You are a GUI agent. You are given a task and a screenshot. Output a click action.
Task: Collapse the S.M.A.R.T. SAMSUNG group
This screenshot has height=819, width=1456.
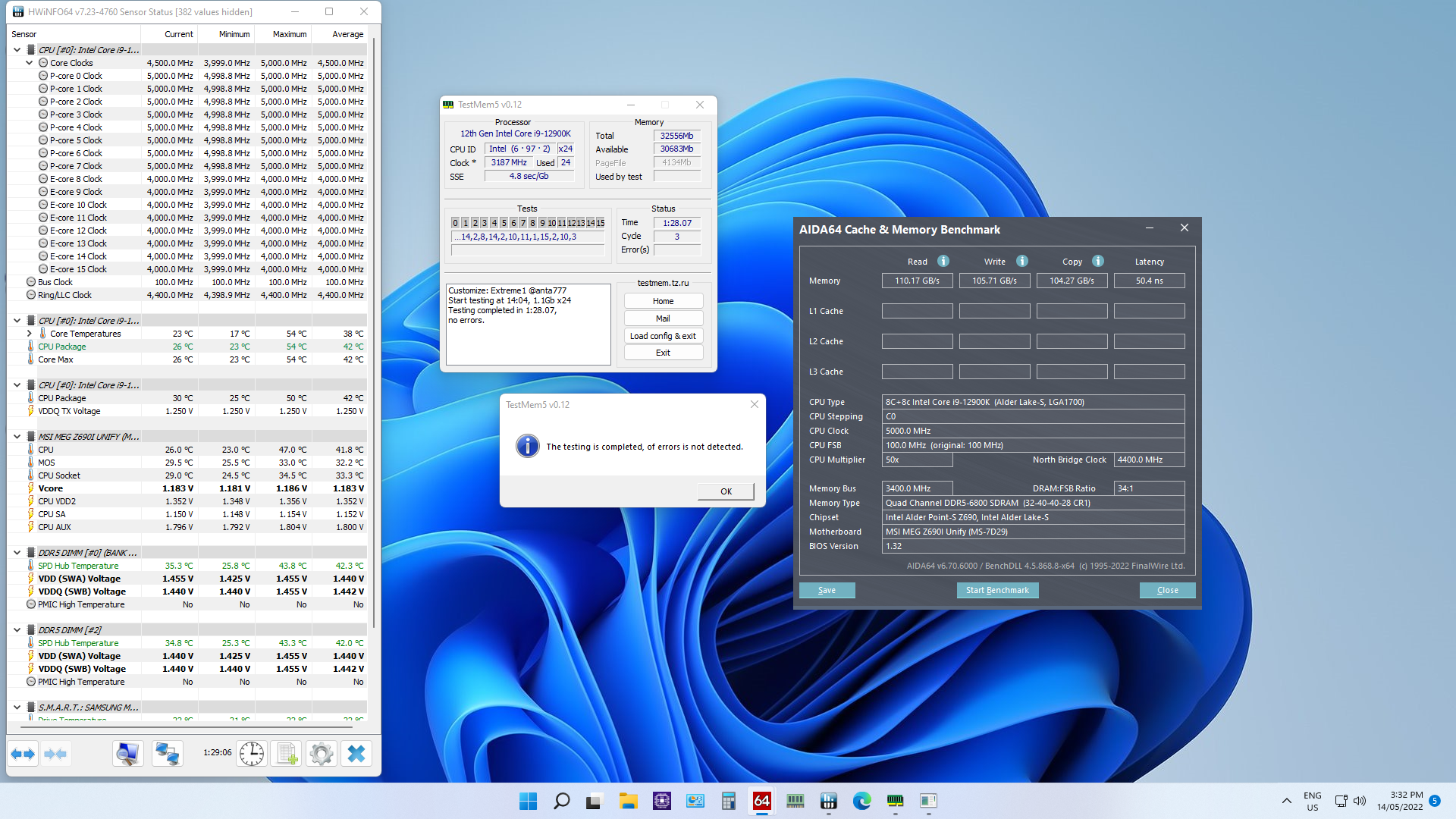(x=17, y=708)
